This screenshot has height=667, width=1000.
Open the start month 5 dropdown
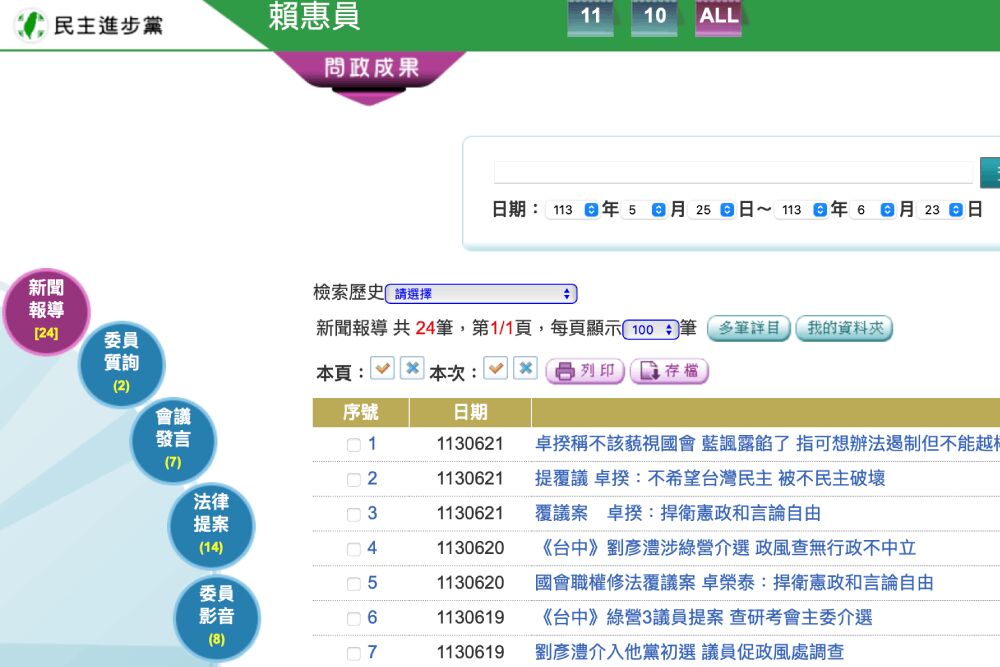pos(643,210)
